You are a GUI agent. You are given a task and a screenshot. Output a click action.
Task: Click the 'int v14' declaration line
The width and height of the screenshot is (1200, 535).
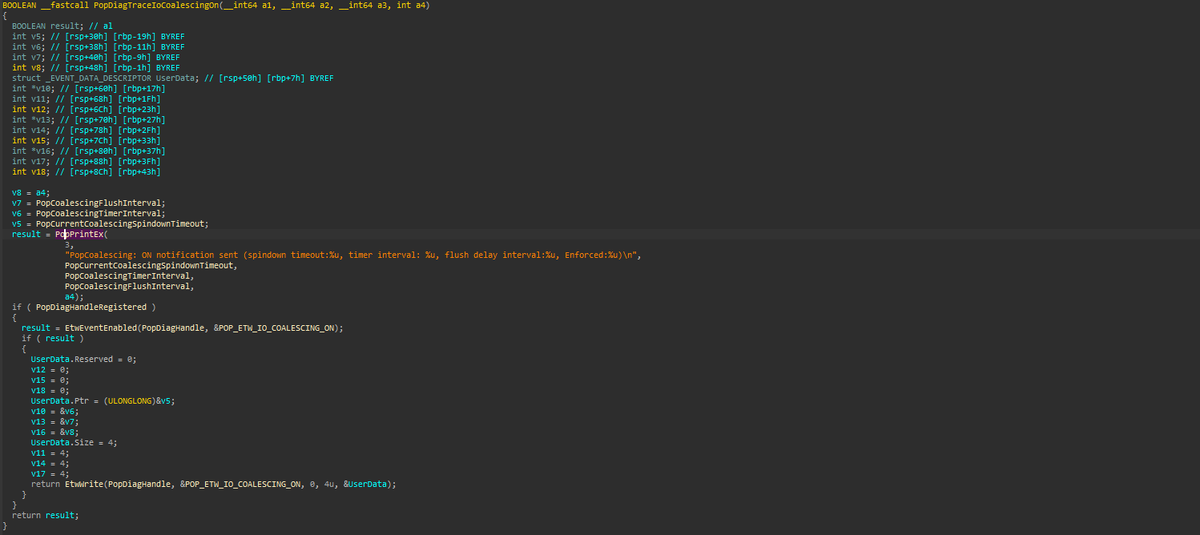click(x=86, y=129)
